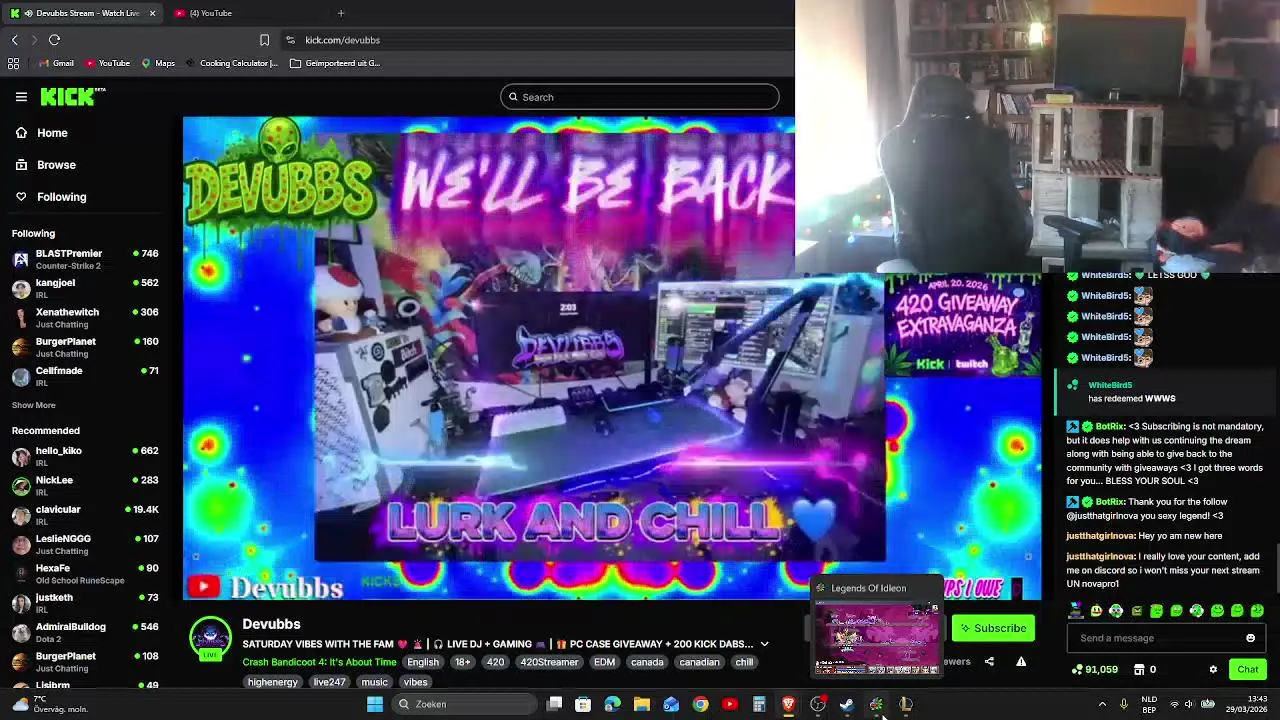
Task: Click the video stream player
Action: tap(612, 358)
